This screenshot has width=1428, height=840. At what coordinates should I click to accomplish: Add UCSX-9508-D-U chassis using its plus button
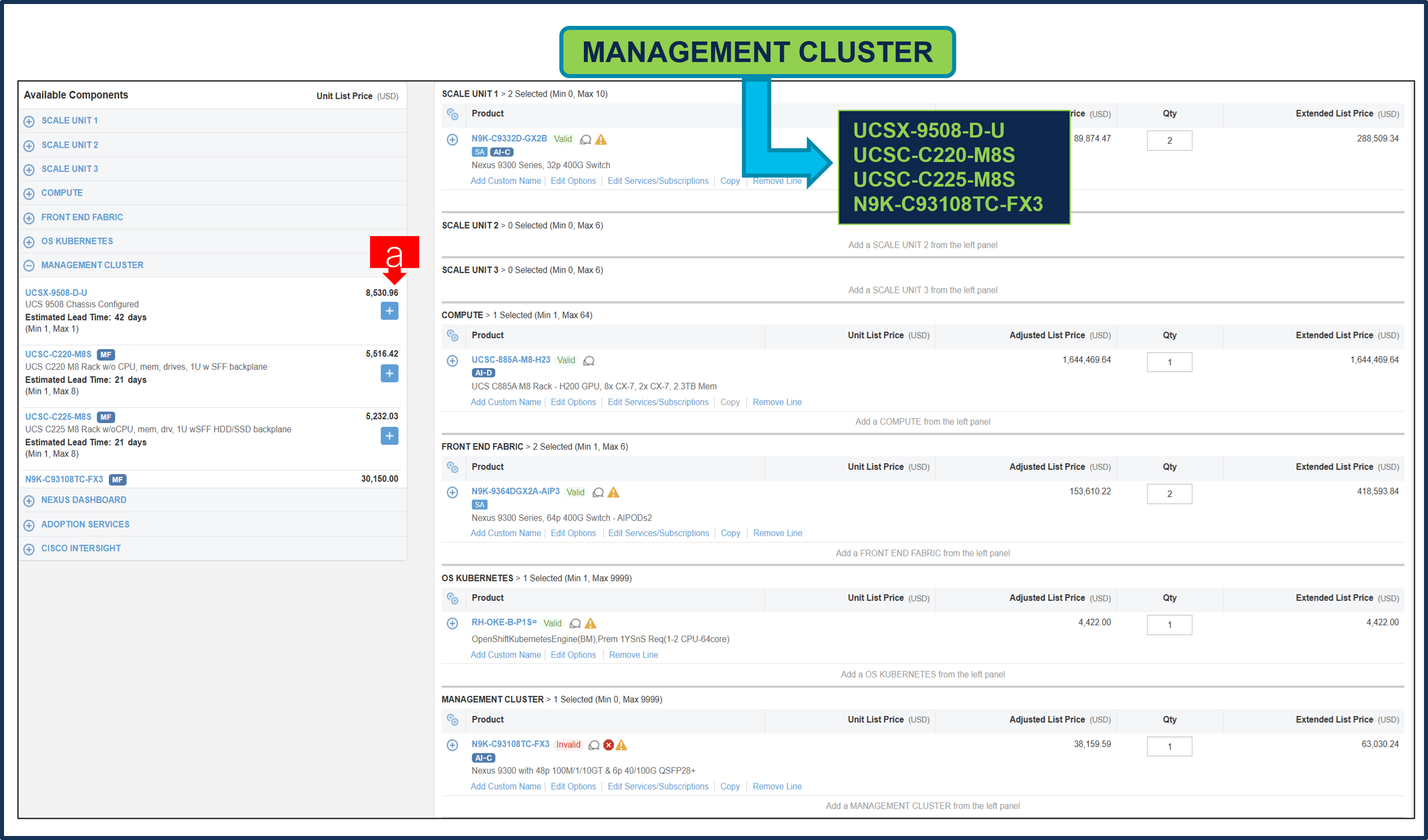pyautogui.click(x=389, y=311)
